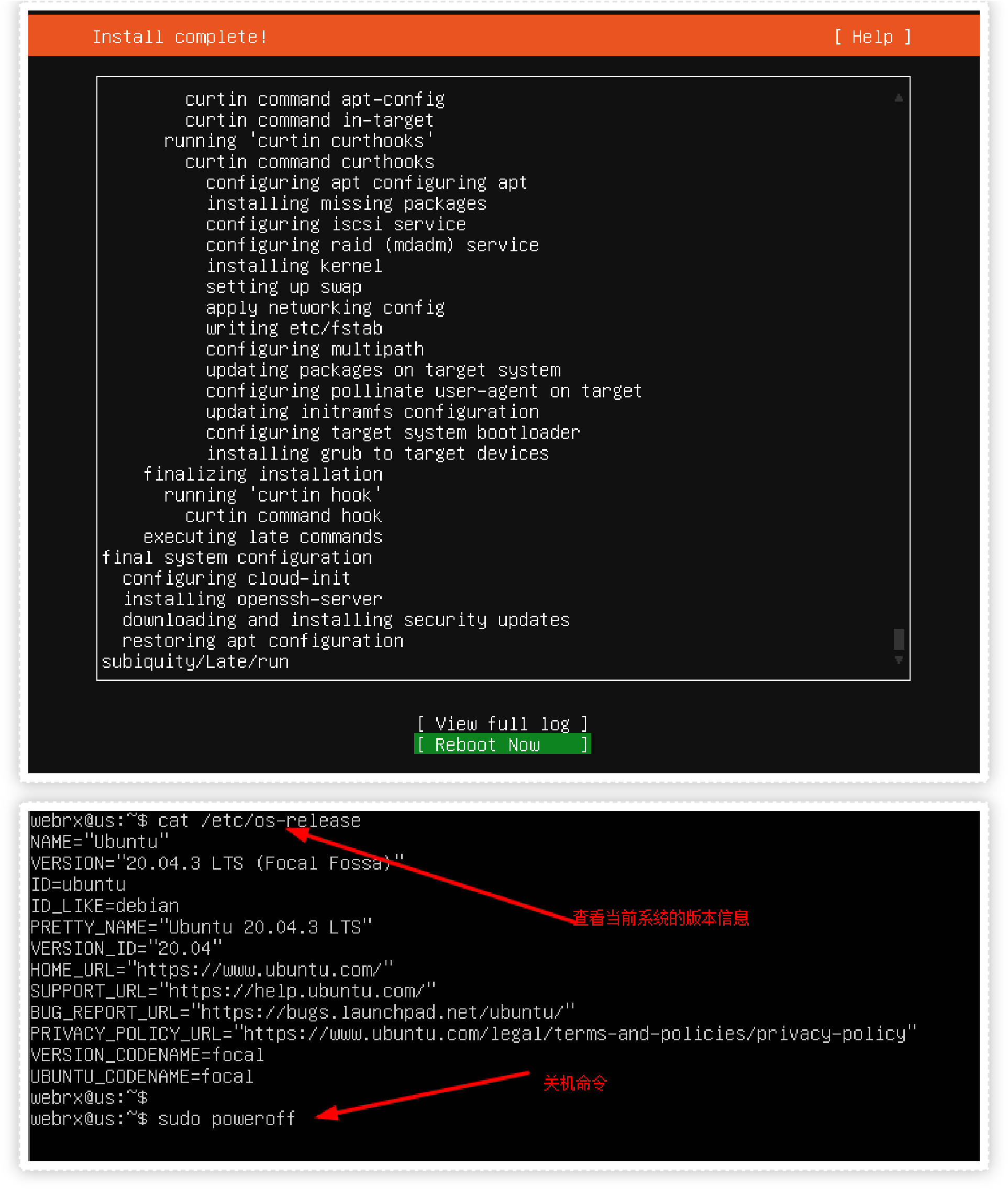
Task: Toggle the security updates log entry
Action: tap(344, 620)
